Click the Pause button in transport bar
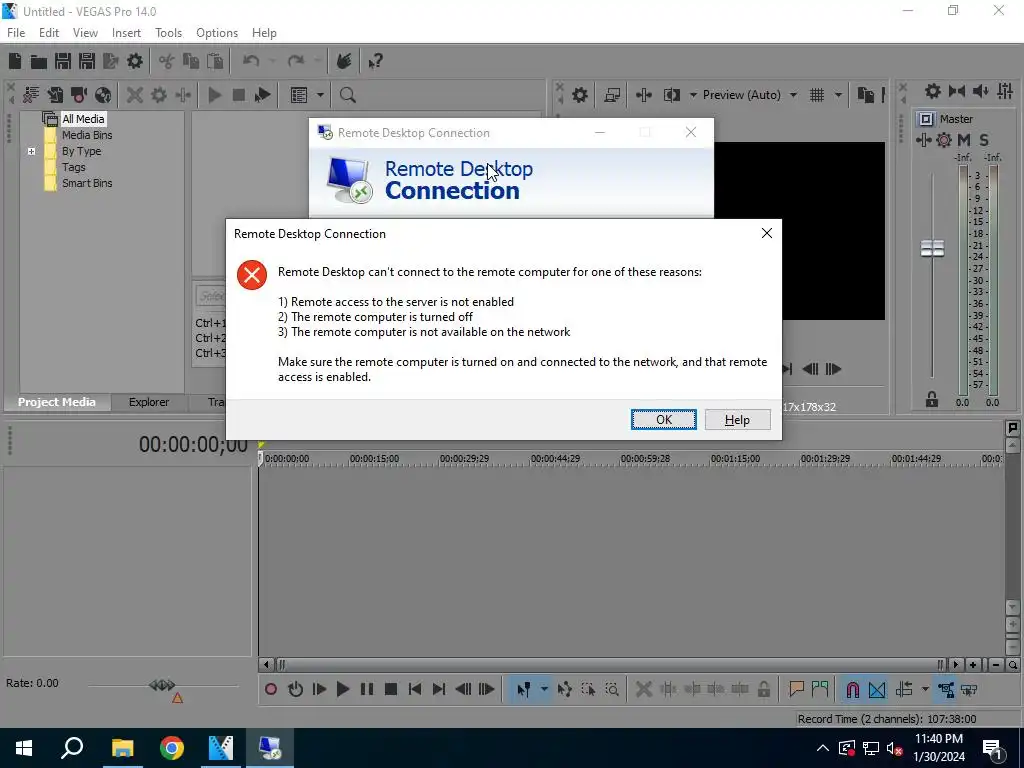Screen dimensions: 1024x768 pyautogui.click(x=367, y=689)
